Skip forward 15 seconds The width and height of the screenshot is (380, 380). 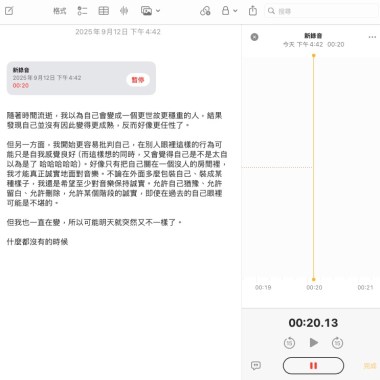(337, 343)
